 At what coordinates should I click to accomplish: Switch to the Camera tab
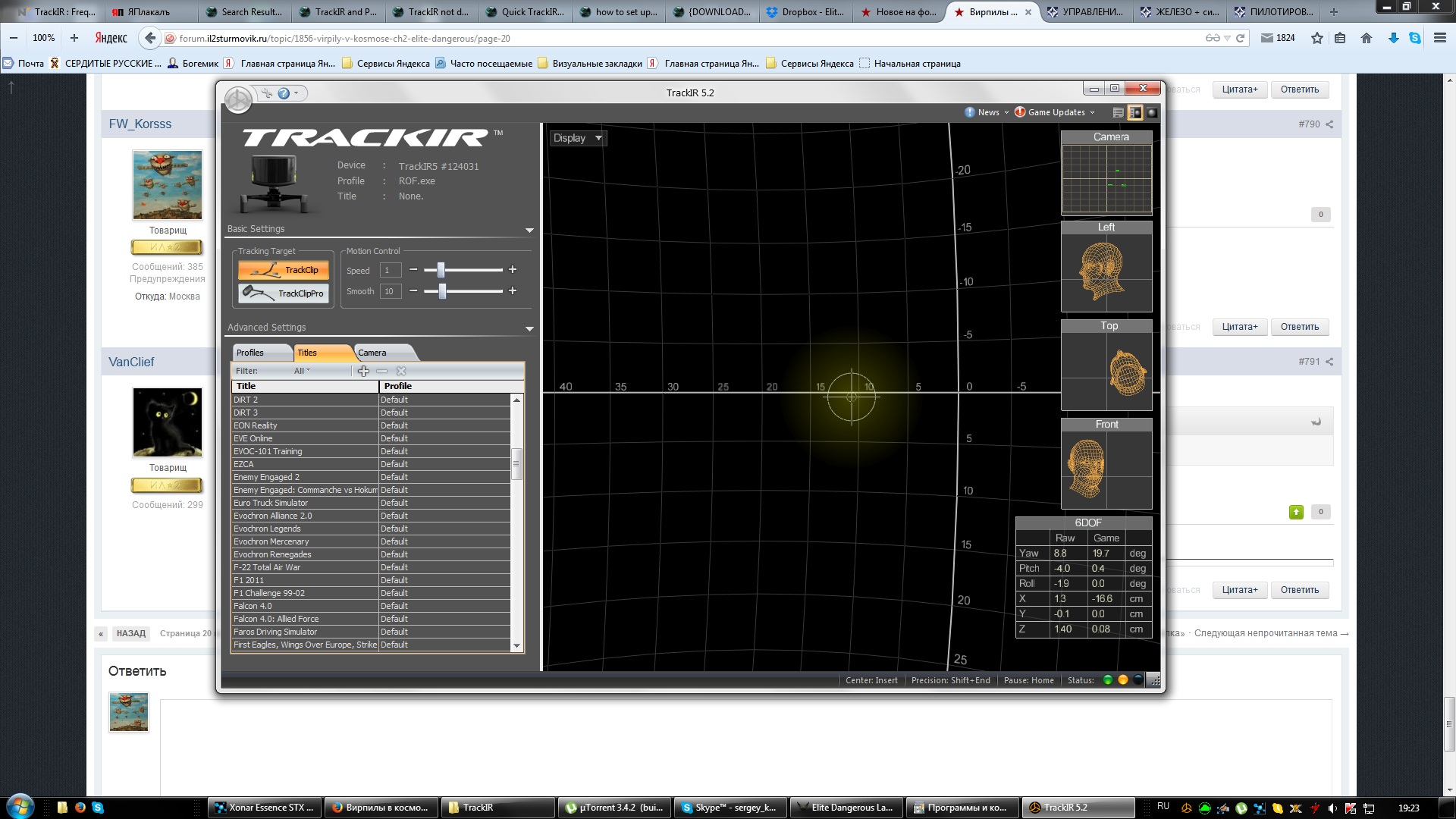coord(384,353)
